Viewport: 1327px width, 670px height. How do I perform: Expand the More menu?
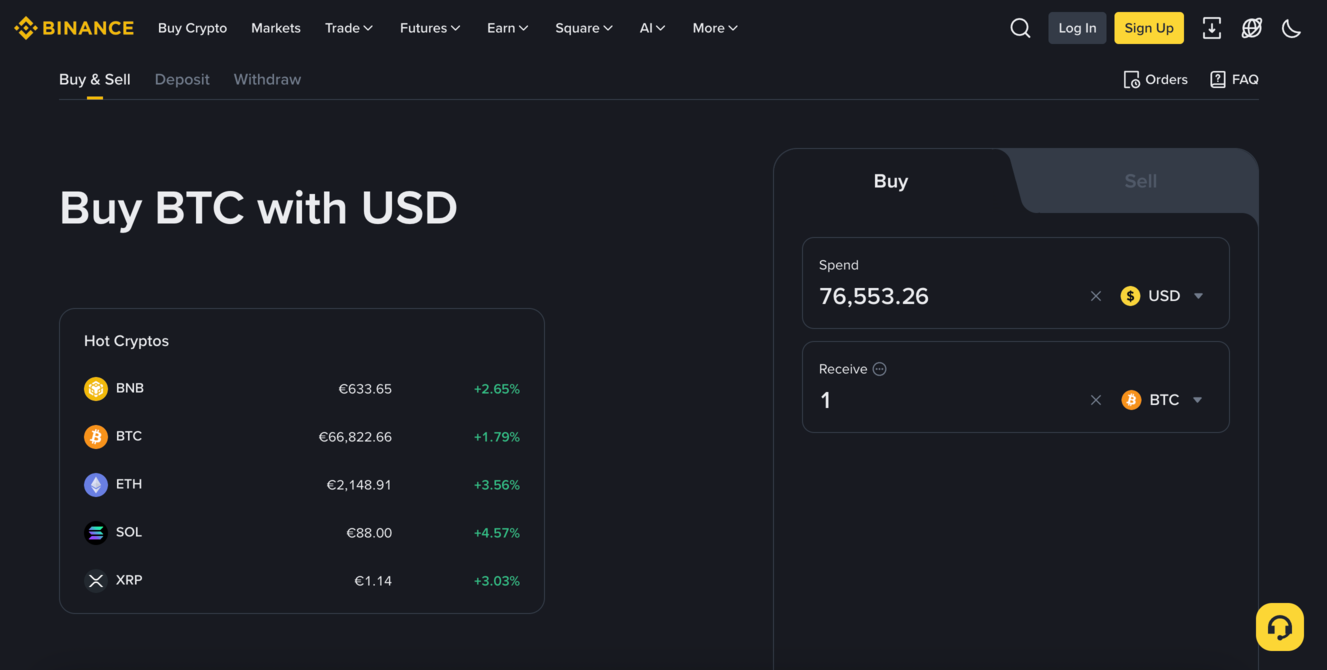715,28
